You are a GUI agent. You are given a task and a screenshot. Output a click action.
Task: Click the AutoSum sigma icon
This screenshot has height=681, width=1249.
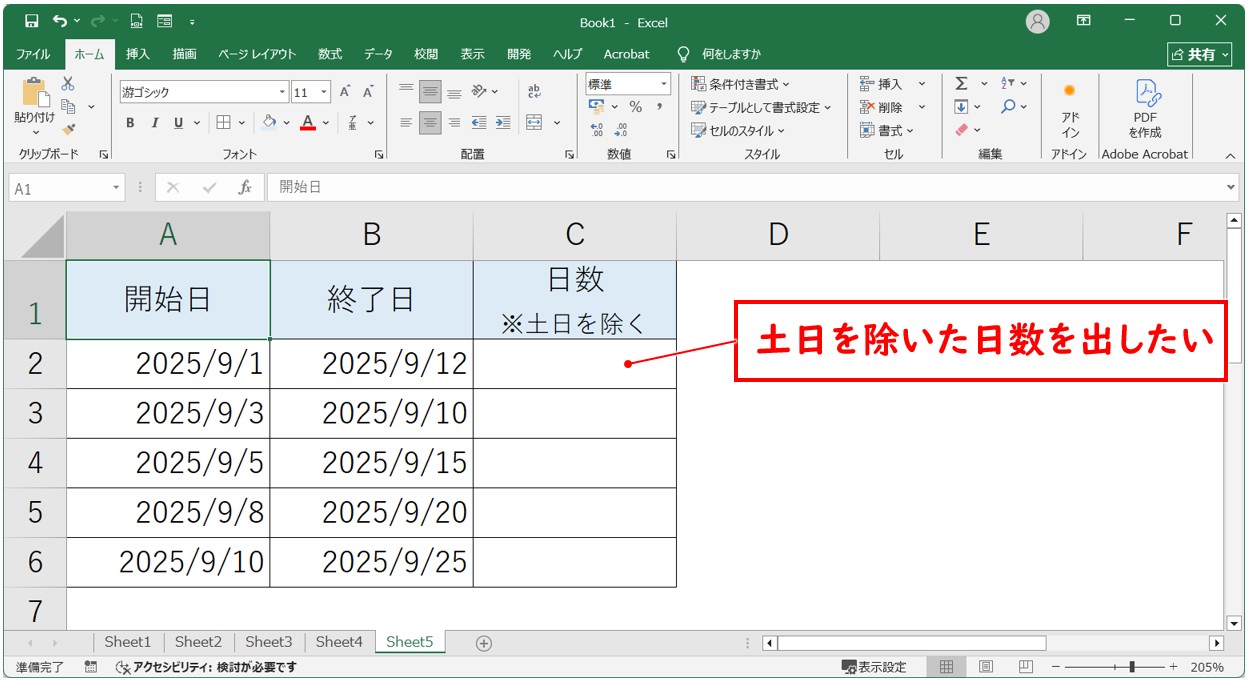tap(961, 84)
